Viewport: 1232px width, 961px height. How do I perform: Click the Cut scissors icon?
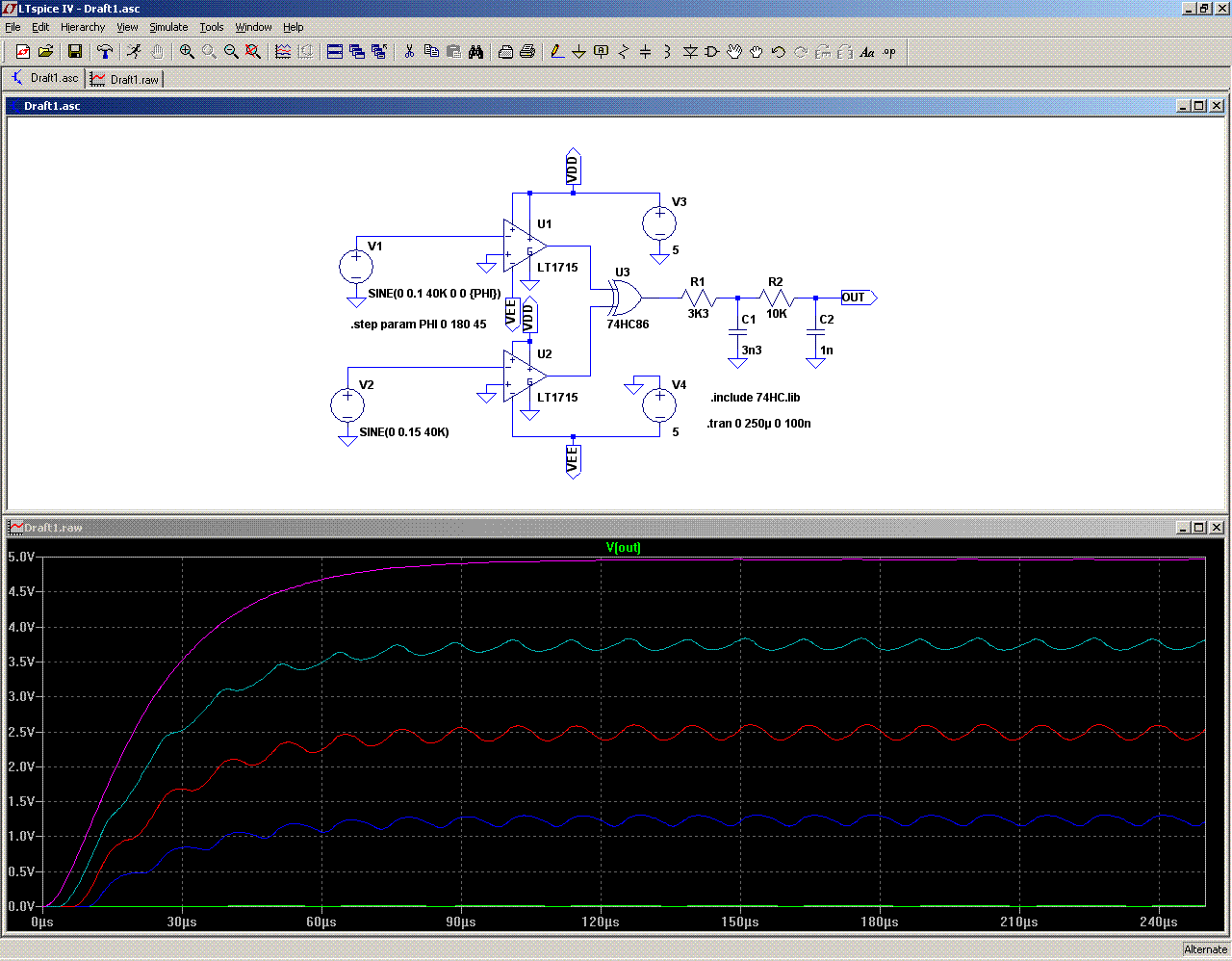(x=409, y=52)
